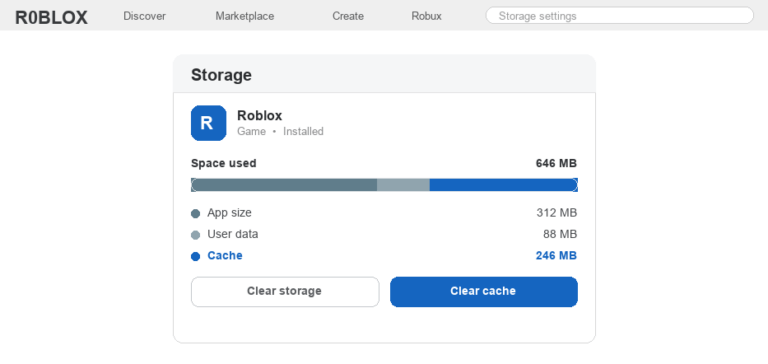This screenshot has height=364, width=768.
Task: Click the Game • Installed subtitle
Action: pos(280,131)
